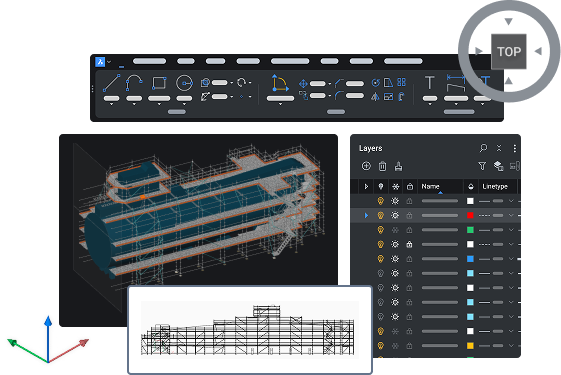Click the search icon in the Layers panel
Screen dimensions: 561x375
(x=483, y=148)
